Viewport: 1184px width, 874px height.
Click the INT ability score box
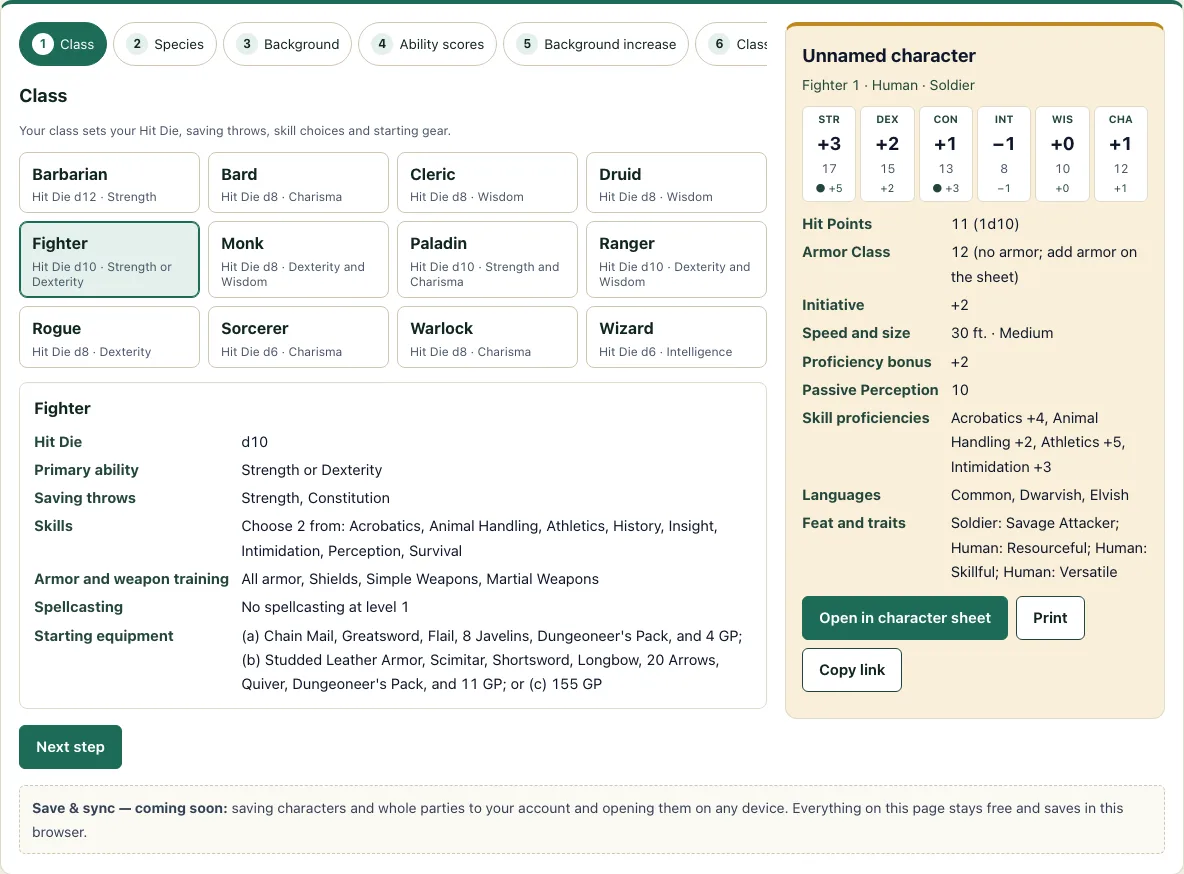click(1004, 154)
